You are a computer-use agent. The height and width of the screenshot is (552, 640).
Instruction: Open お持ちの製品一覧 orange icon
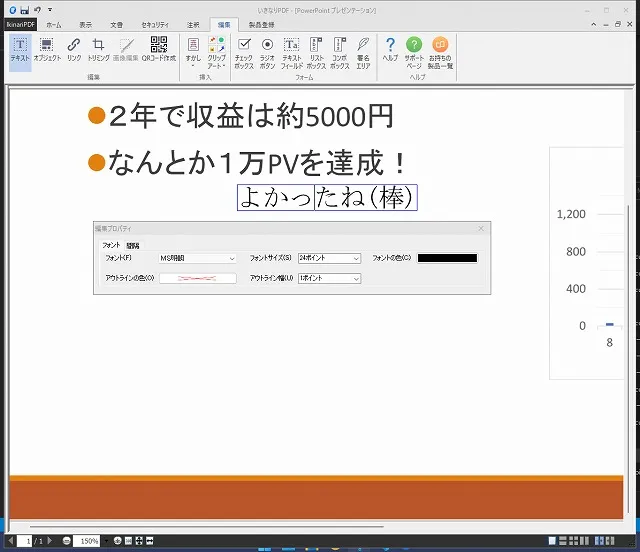(x=440, y=53)
